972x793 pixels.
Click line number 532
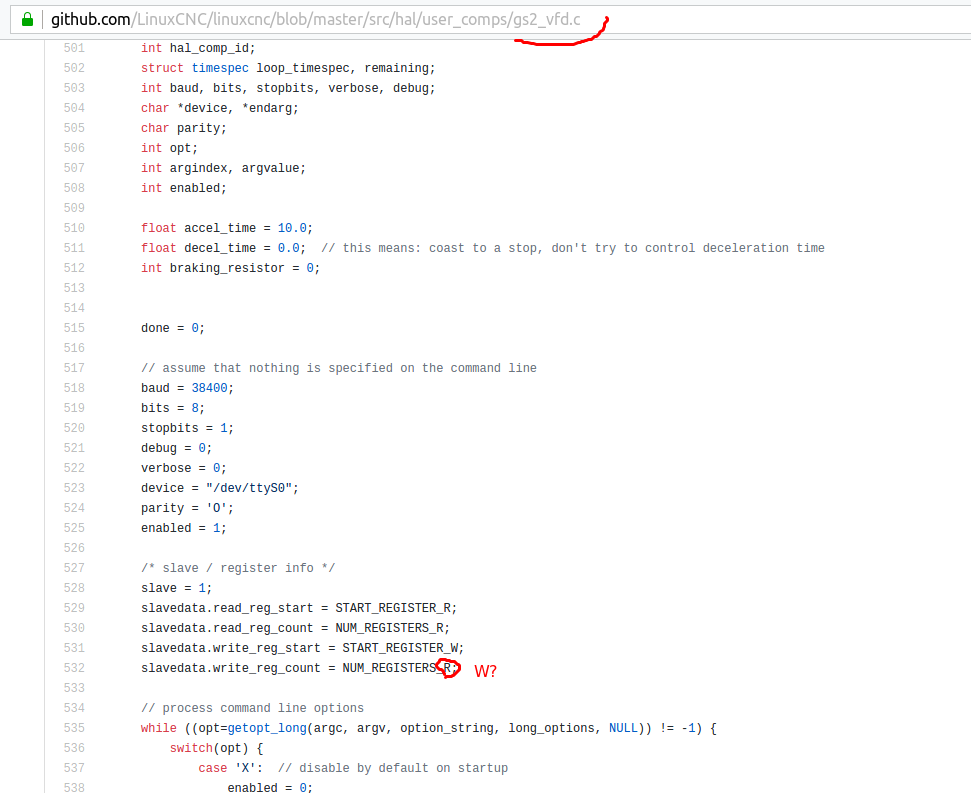[x=74, y=668]
